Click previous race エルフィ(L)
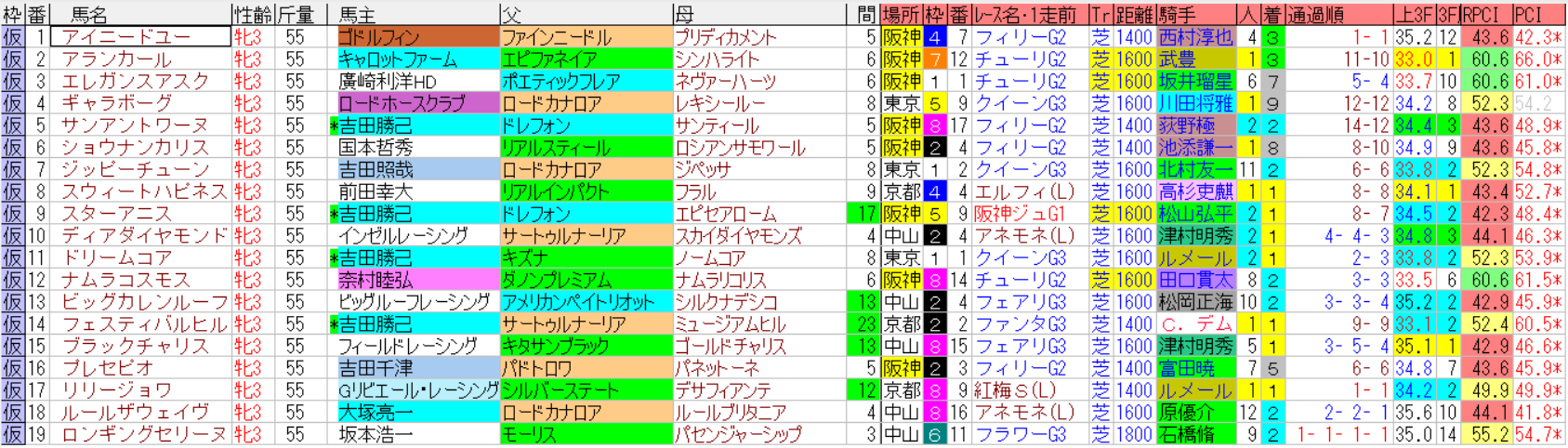 pyautogui.click(x=1030, y=191)
